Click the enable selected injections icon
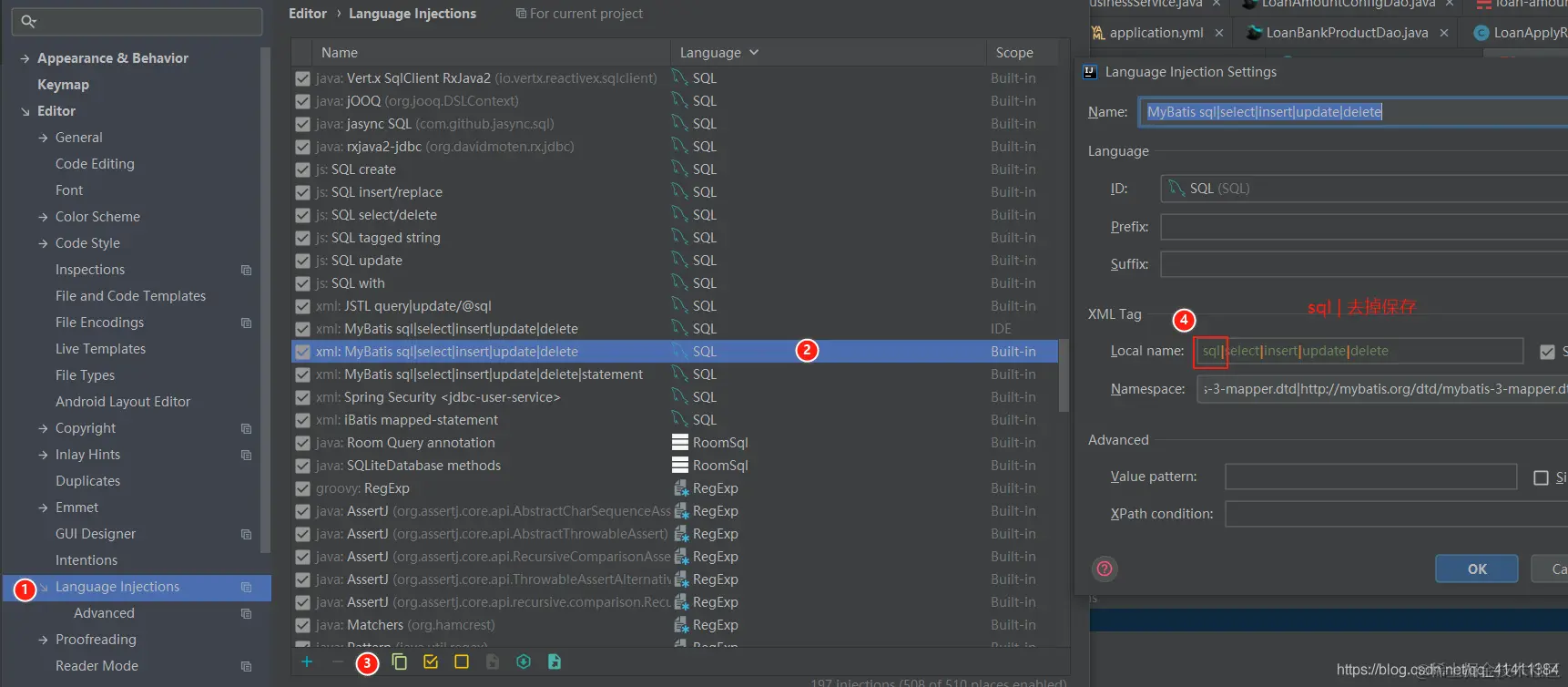The image size is (1568, 687). point(431,661)
